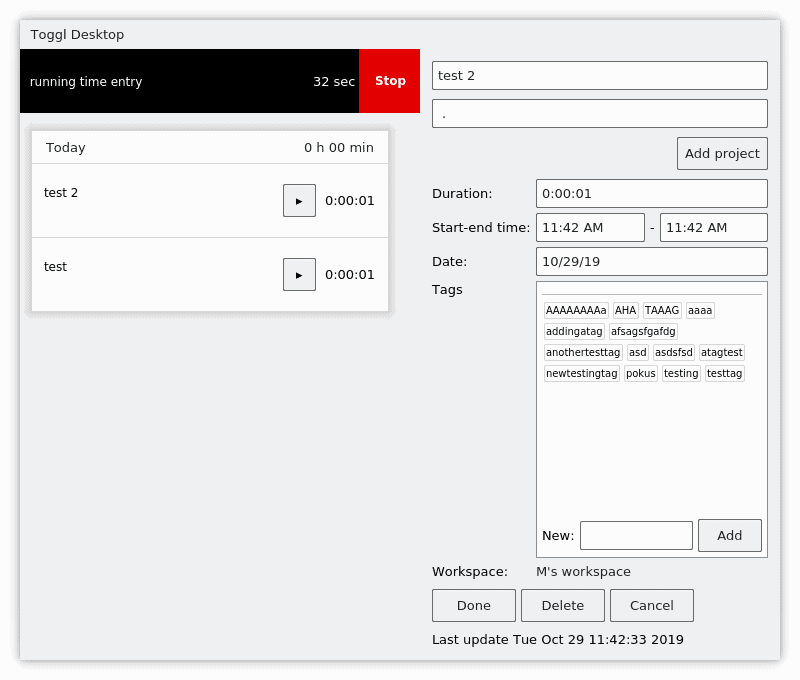This screenshot has height=680, width=800.
Task: Click the Add project button
Action: 722,154
